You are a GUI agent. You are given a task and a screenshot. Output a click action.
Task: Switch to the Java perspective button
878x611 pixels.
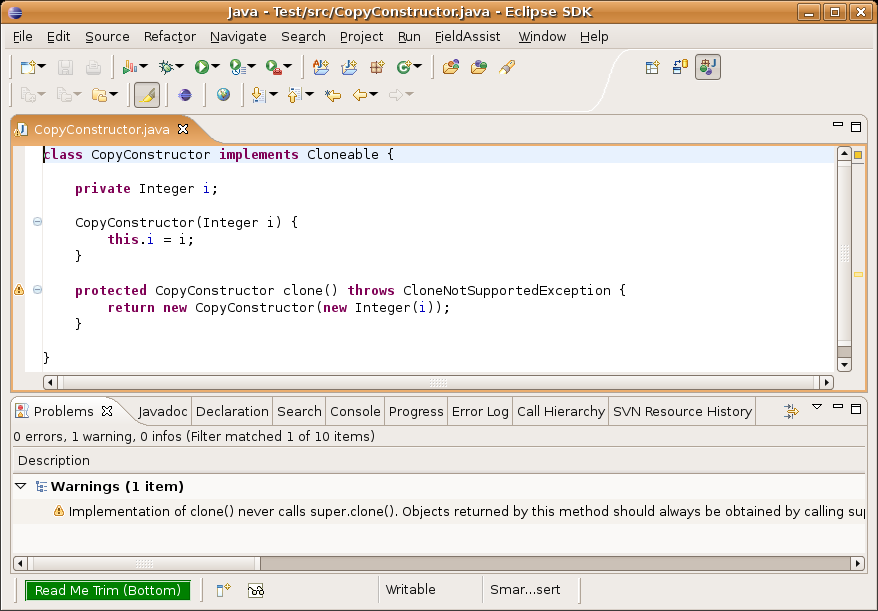click(x=708, y=67)
